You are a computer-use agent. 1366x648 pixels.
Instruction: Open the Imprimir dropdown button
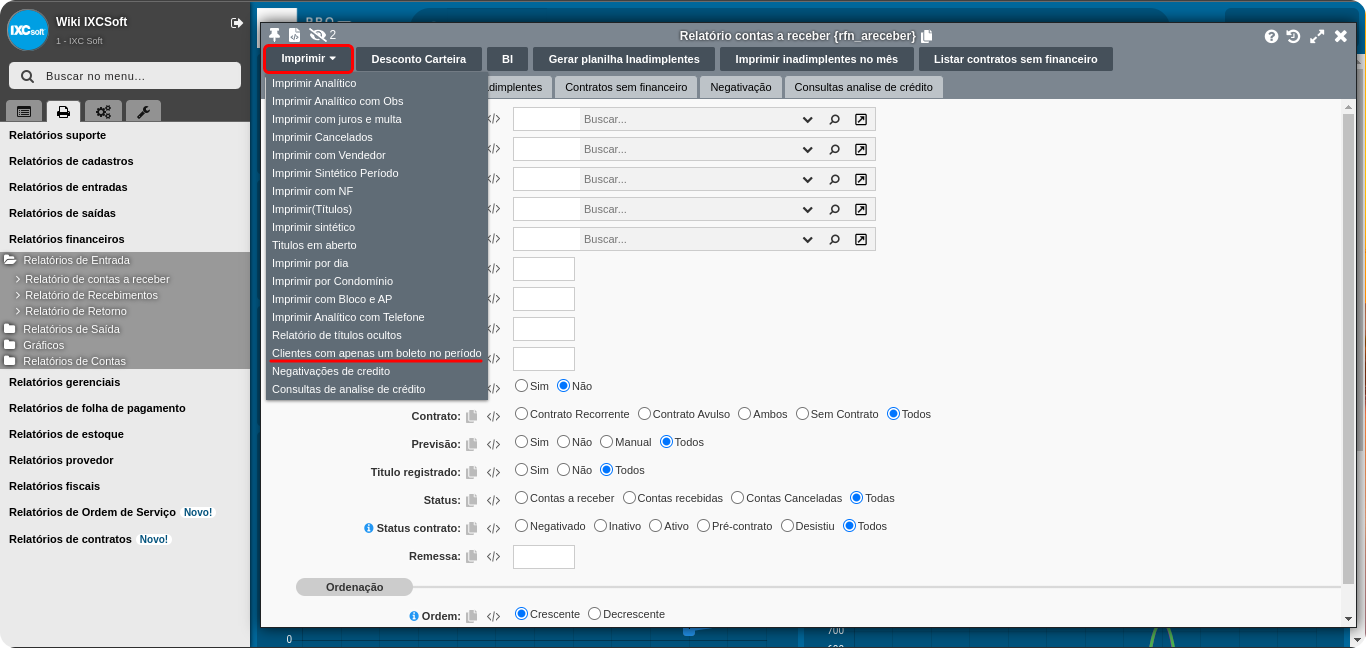[308, 59]
